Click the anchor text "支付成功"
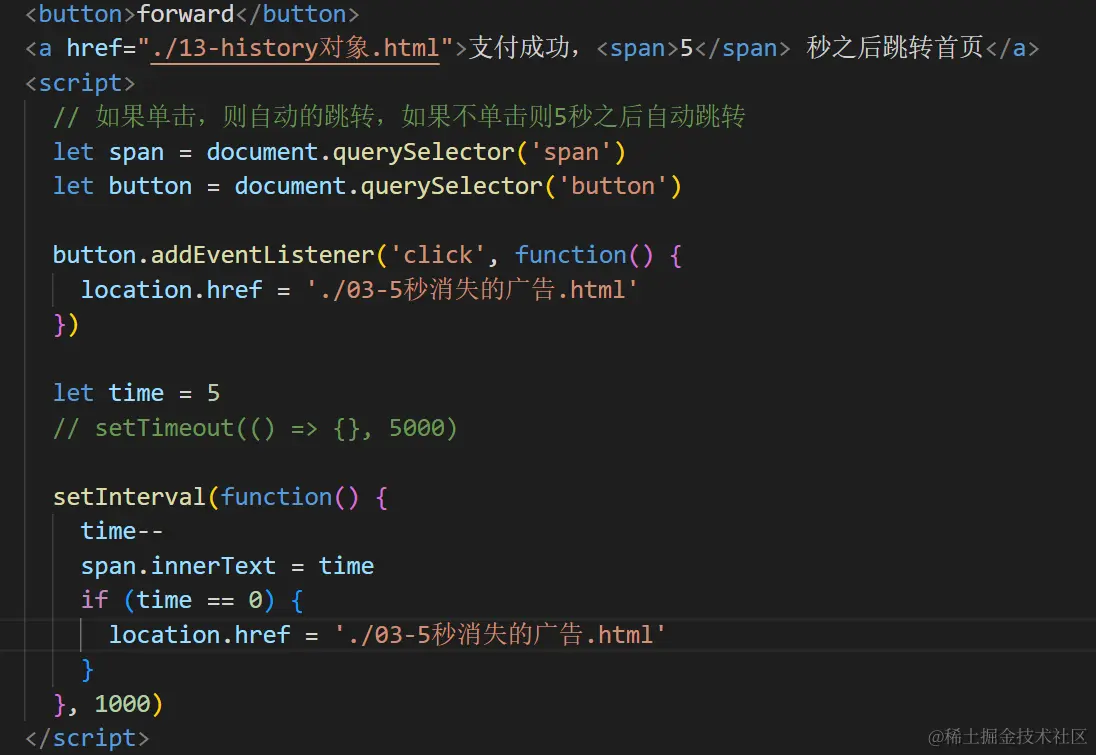 click(x=519, y=48)
